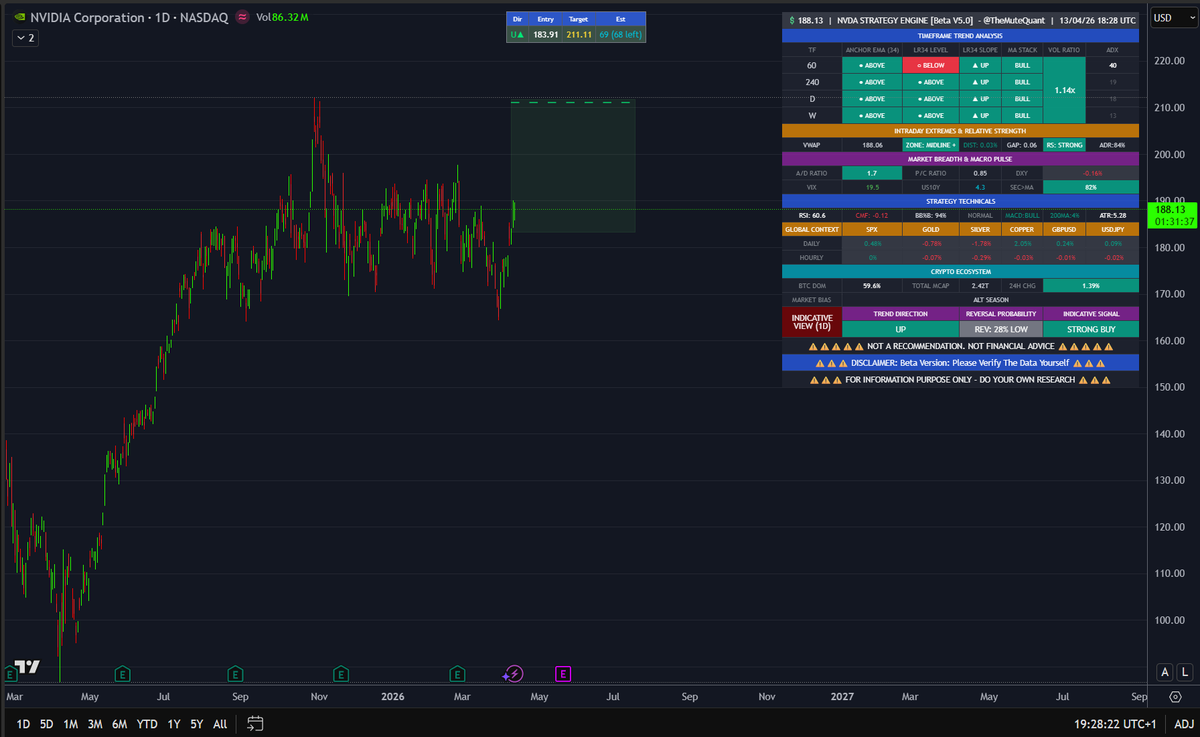Click the NVIDIA logo beside the symbol name
This screenshot has width=1200, height=737.
(x=19, y=17)
